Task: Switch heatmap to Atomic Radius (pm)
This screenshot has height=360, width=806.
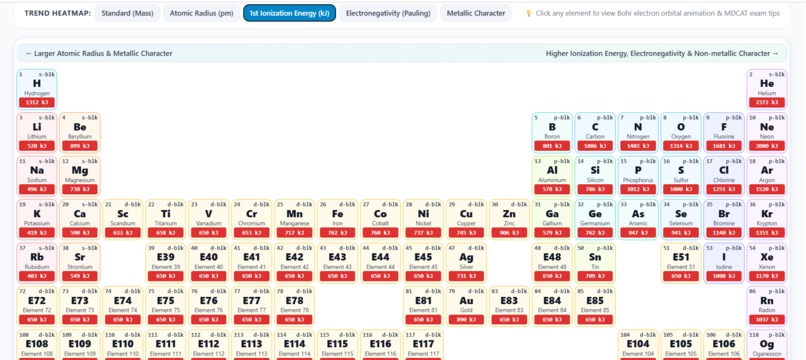Action: point(202,13)
